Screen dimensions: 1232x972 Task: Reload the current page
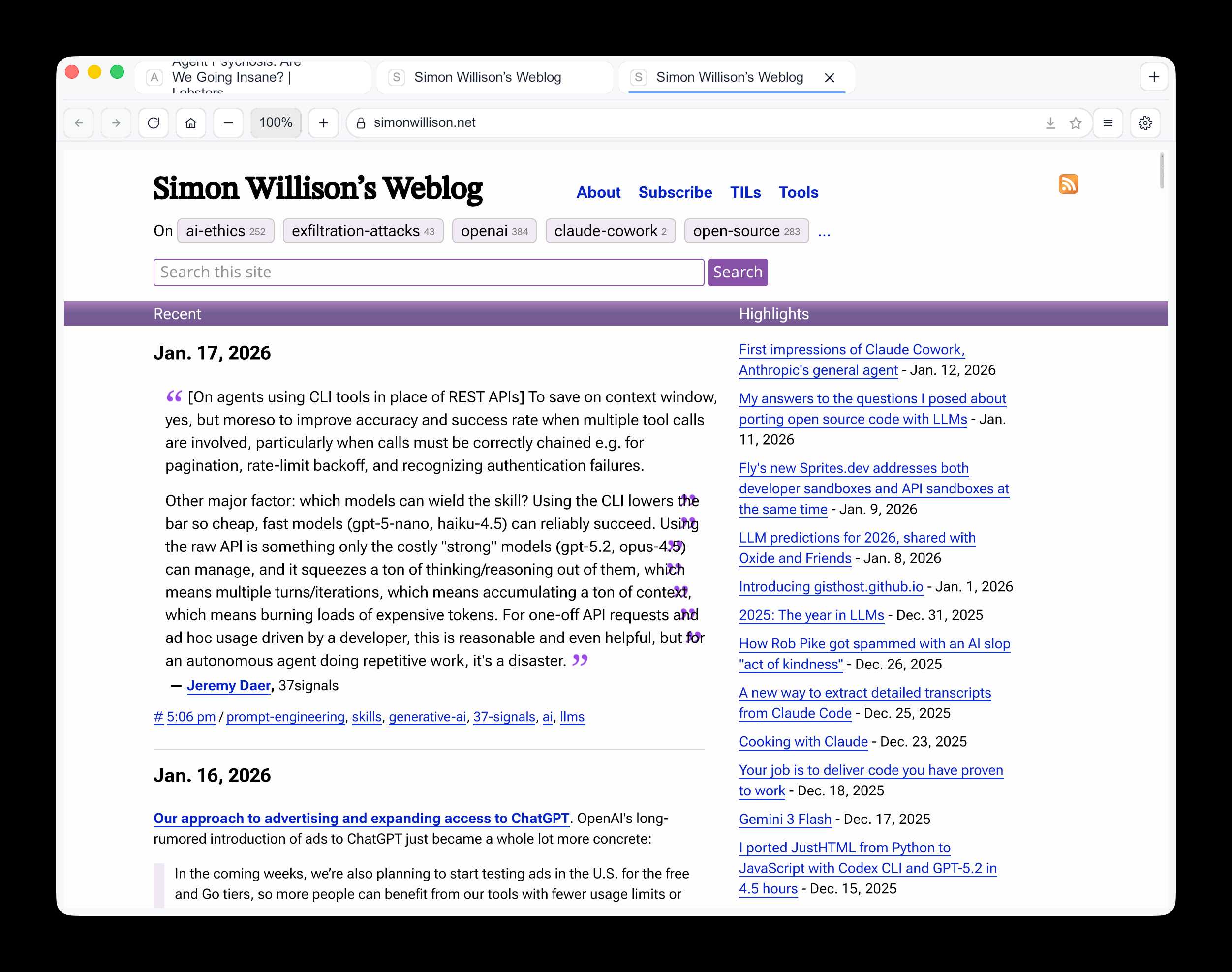click(x=153, y=122)
